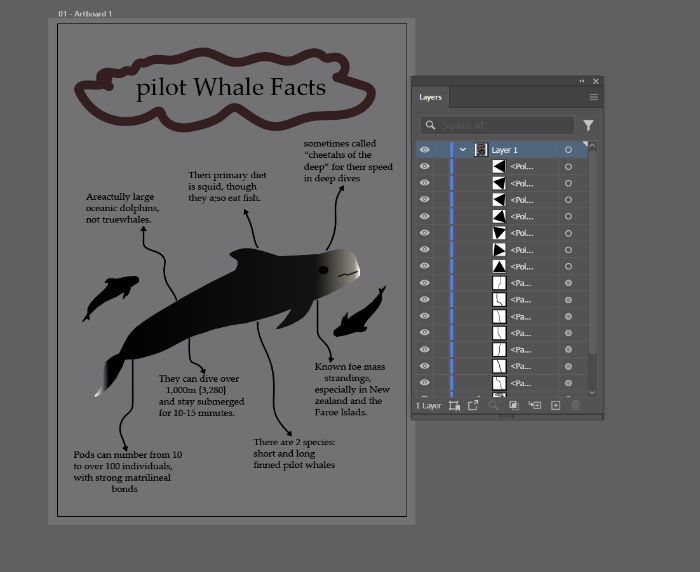Hide Layer 1 using its eye icon
The width and height of the screenshot is (700, 572).
[425, 150]
